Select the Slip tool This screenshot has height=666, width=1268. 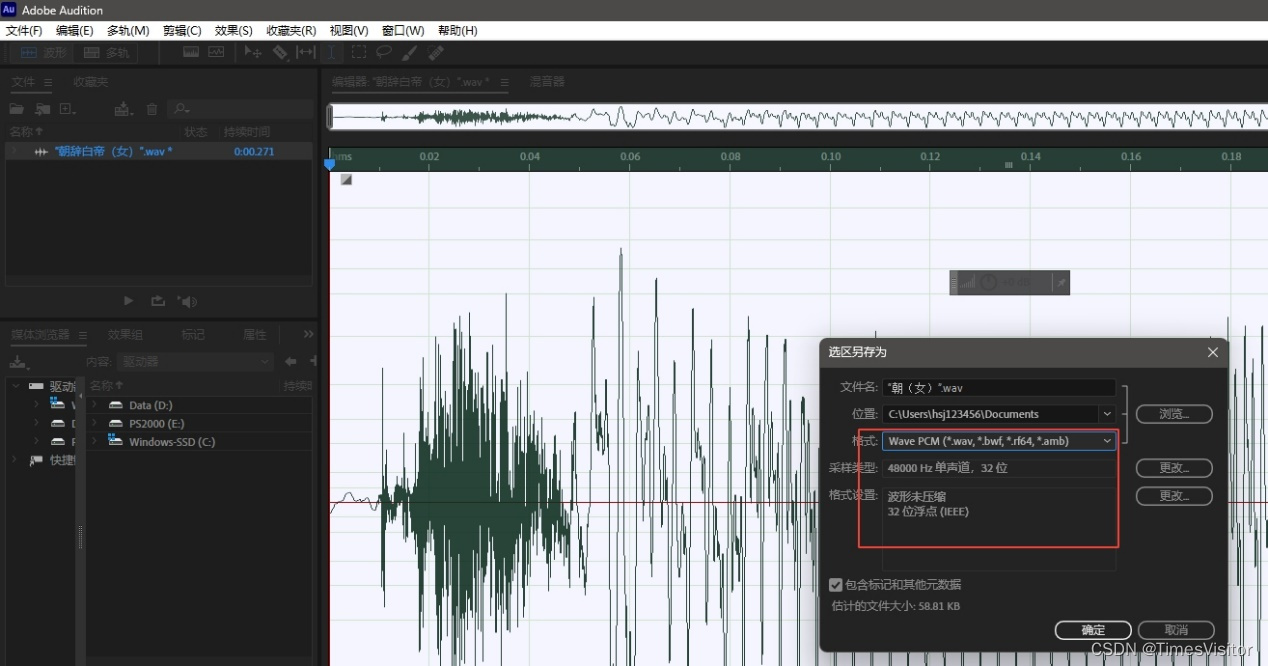tap(306, 52)
